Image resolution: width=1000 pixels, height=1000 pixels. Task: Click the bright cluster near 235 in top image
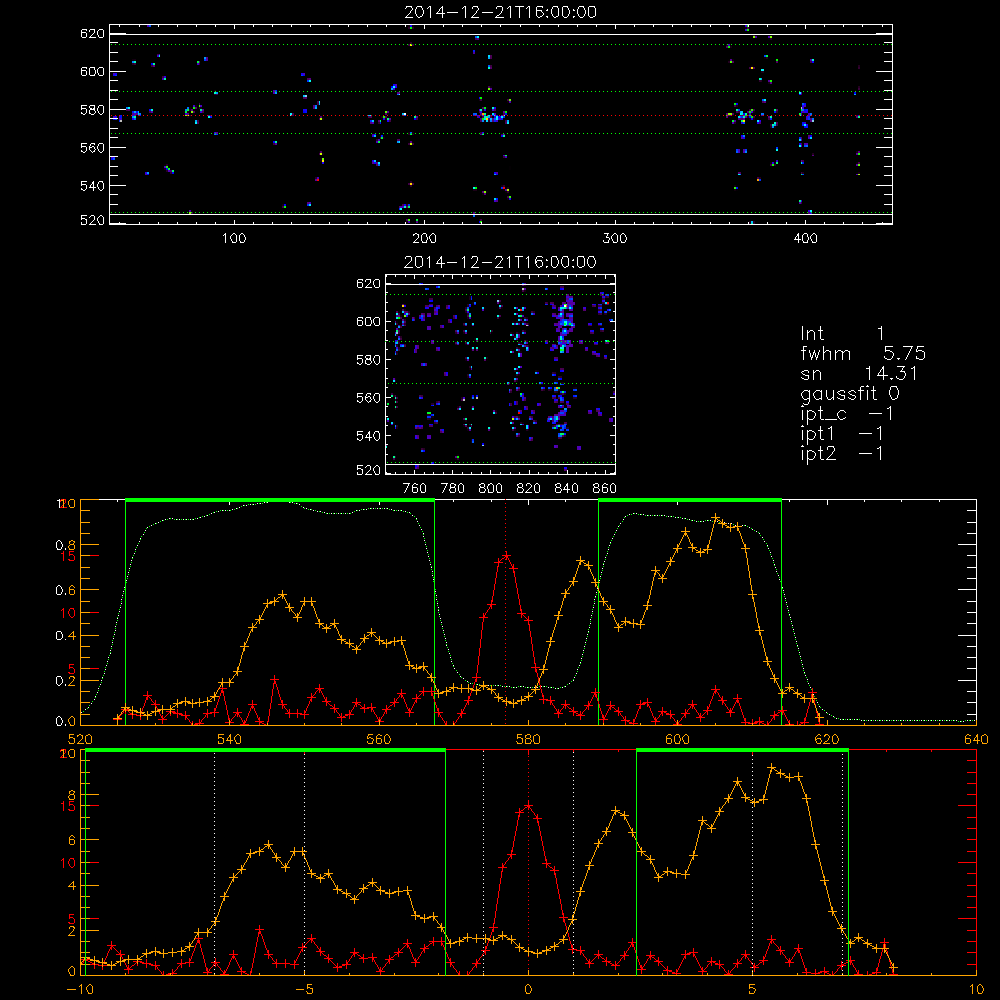490,116
